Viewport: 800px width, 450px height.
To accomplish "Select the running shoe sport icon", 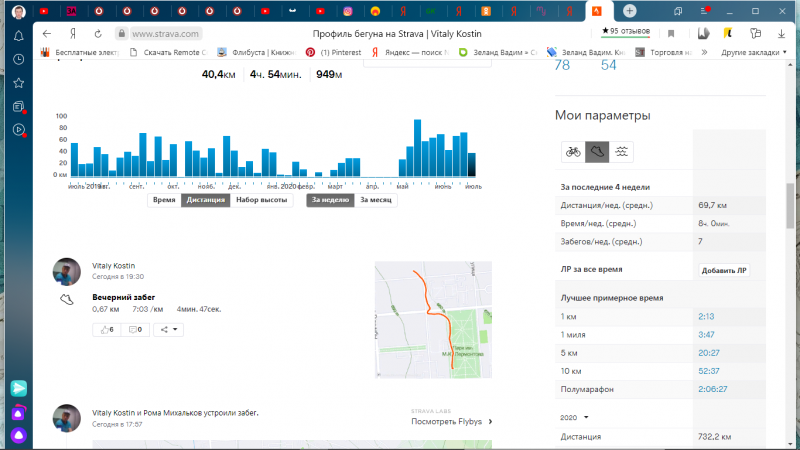I will 597,152.
